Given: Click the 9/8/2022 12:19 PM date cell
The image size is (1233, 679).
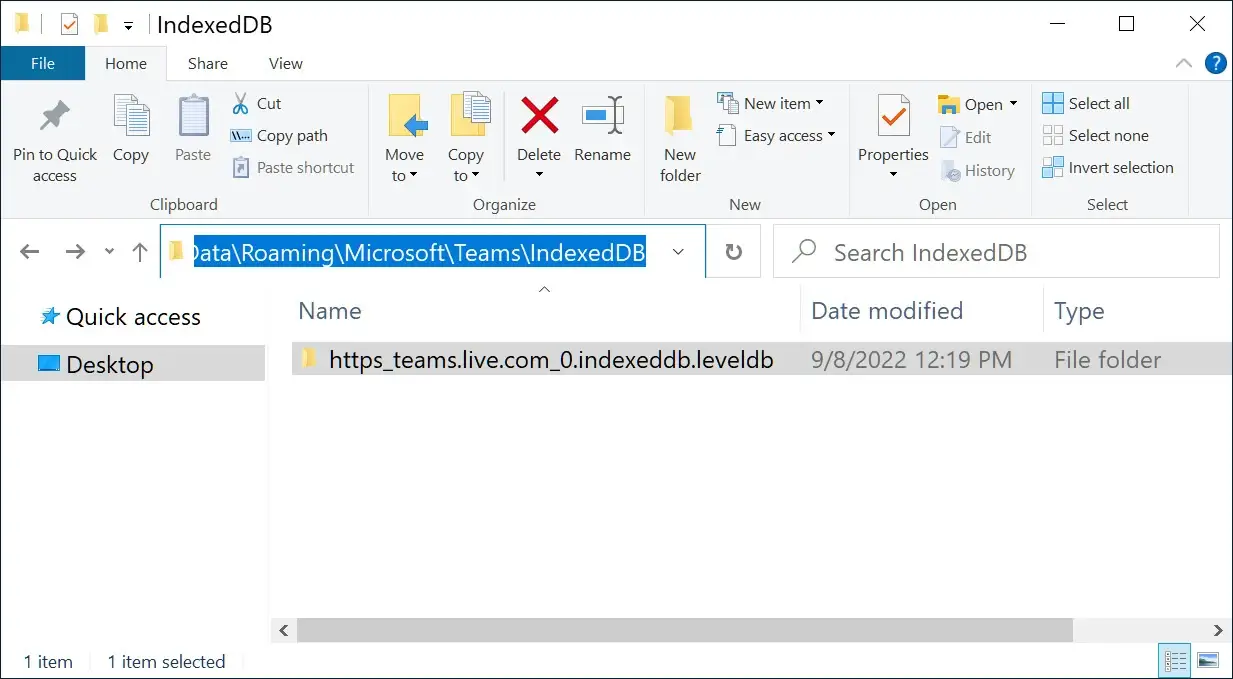Looking at the screenshot, I should tap(911, 359).
